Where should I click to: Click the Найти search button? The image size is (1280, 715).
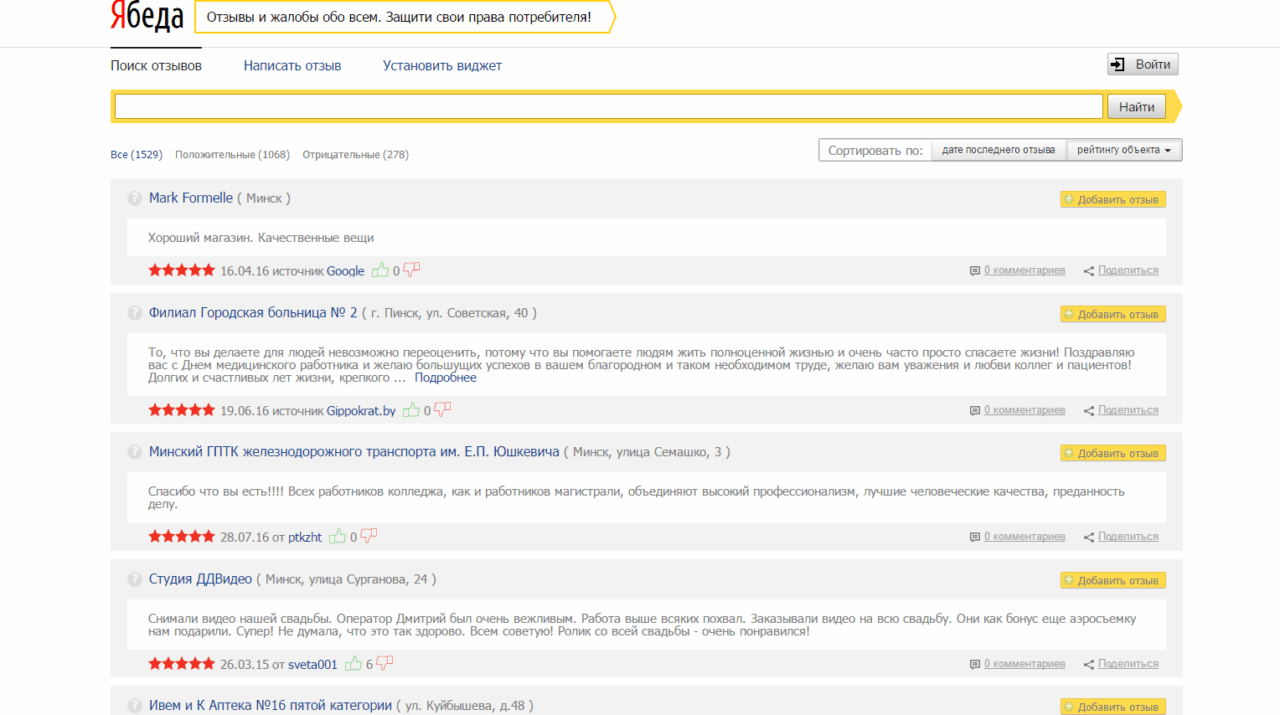coord(1136,107)
